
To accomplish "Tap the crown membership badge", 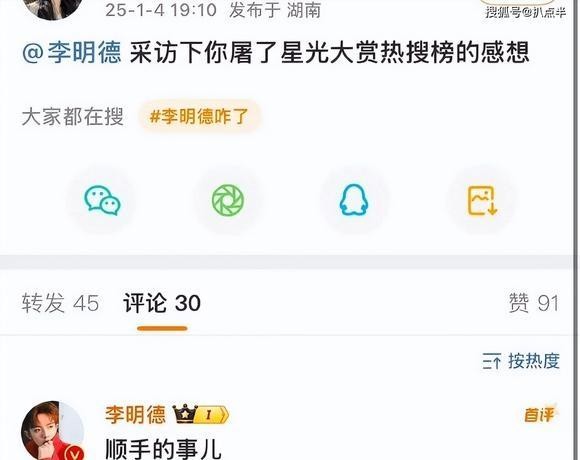I will [201, 415].
